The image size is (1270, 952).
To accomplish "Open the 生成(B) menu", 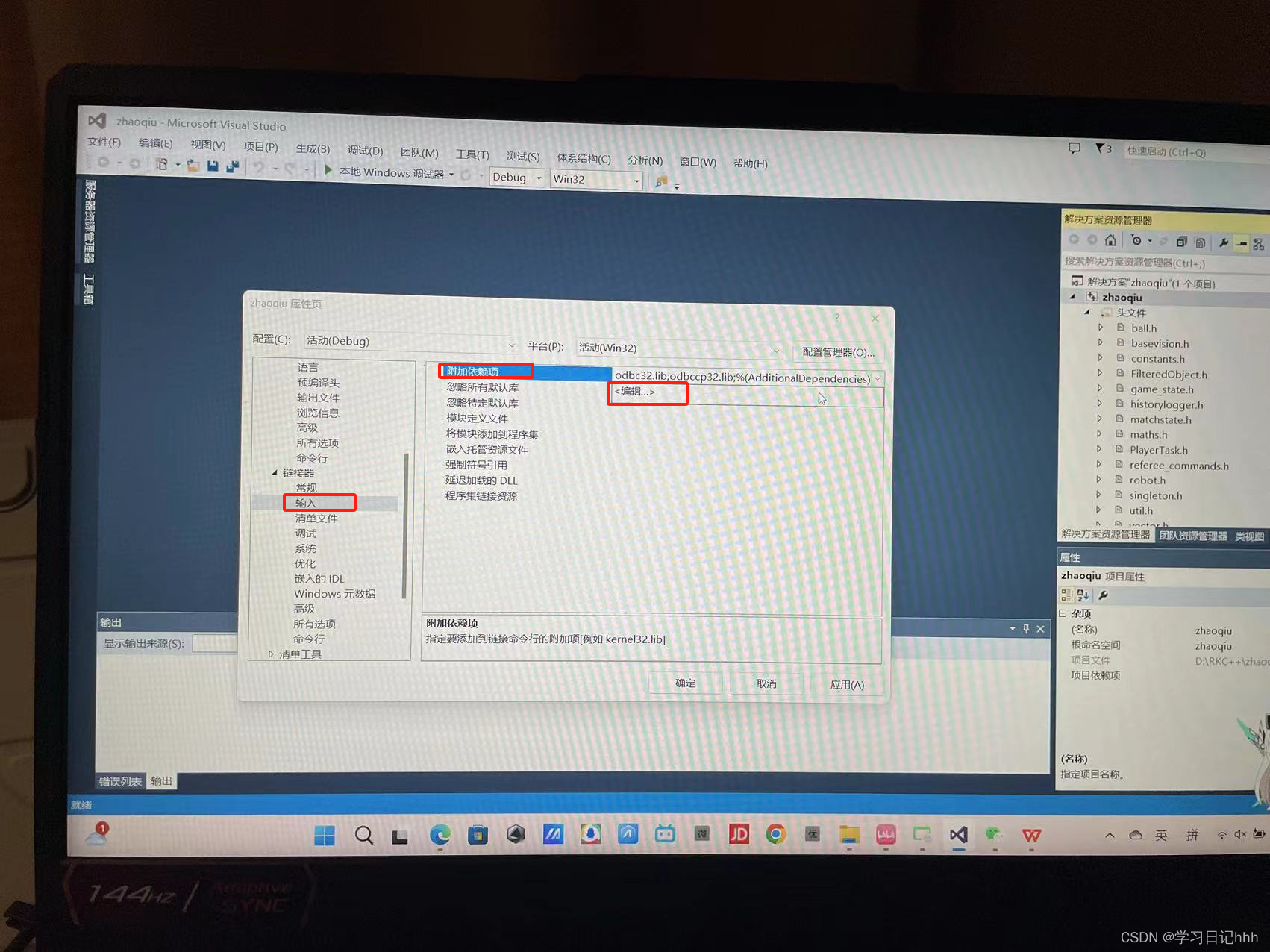I will click(x=313, y=148).
